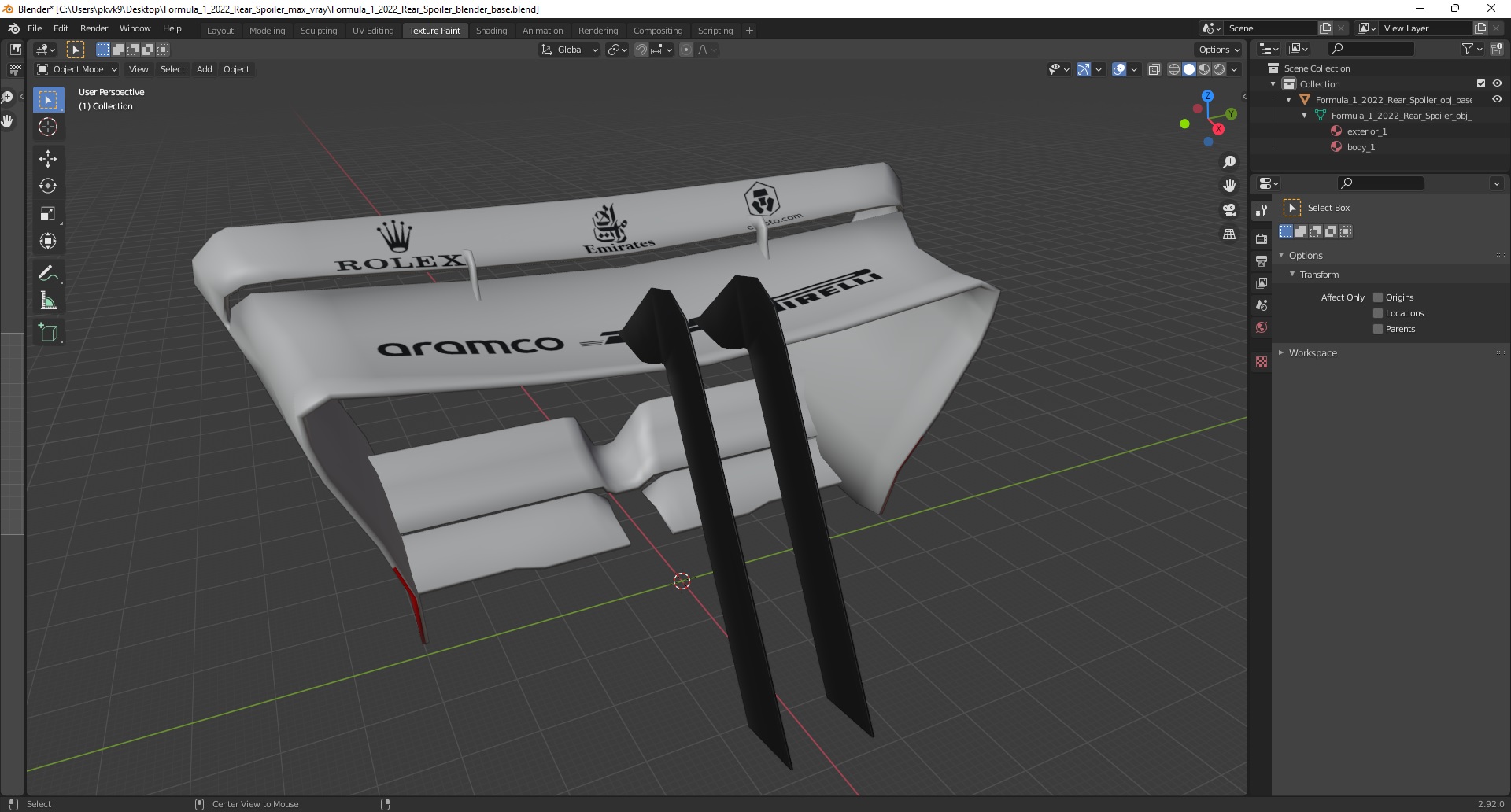Toggle X-ray view icon in header
The width and height of the screenshot is (1511, 812).
[1154, 69]
